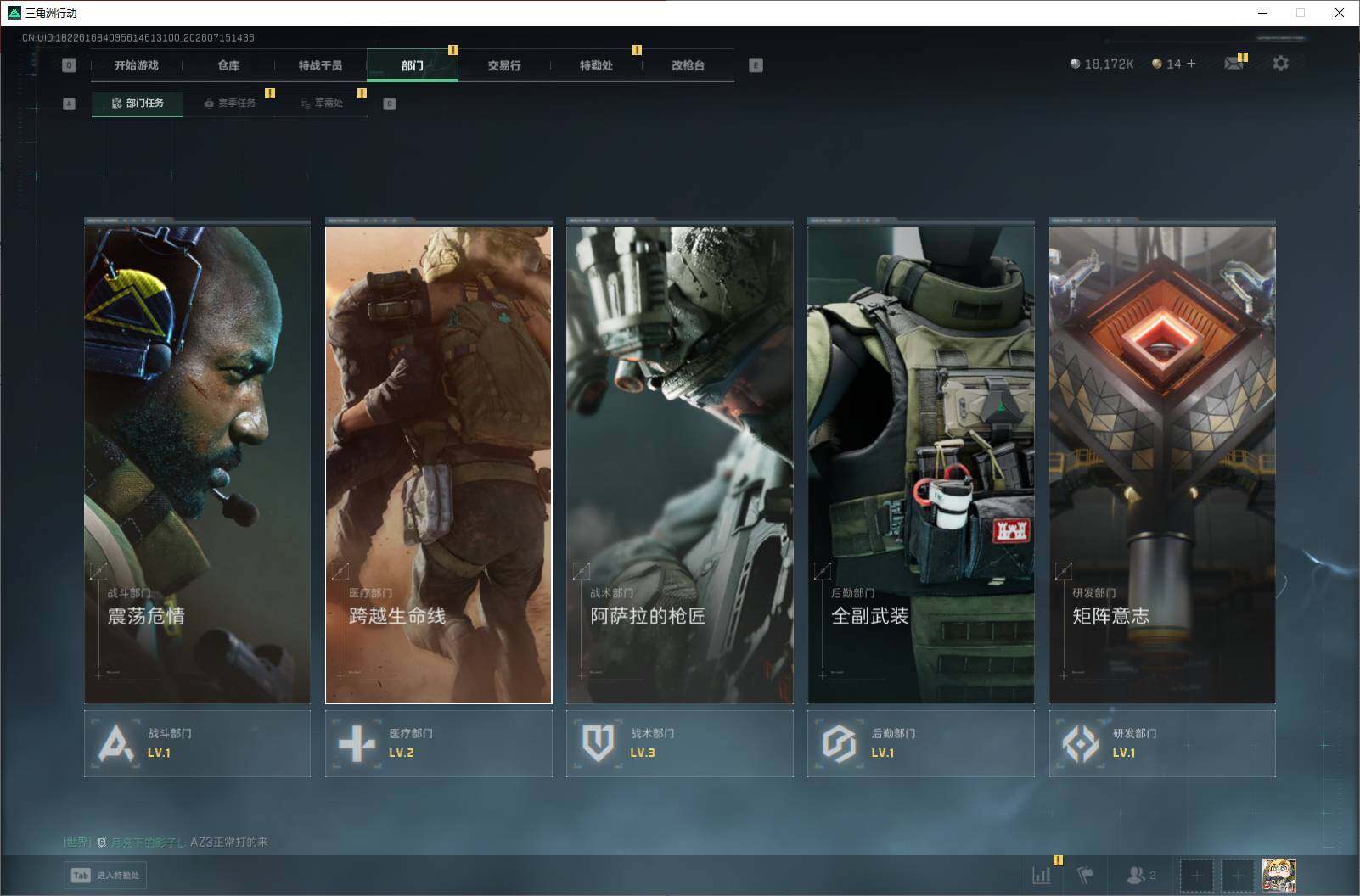This screenshot has height=896, width=1360.
Task: Open the 矩阵意志 research department card
Action: [x=1162, y=464]
